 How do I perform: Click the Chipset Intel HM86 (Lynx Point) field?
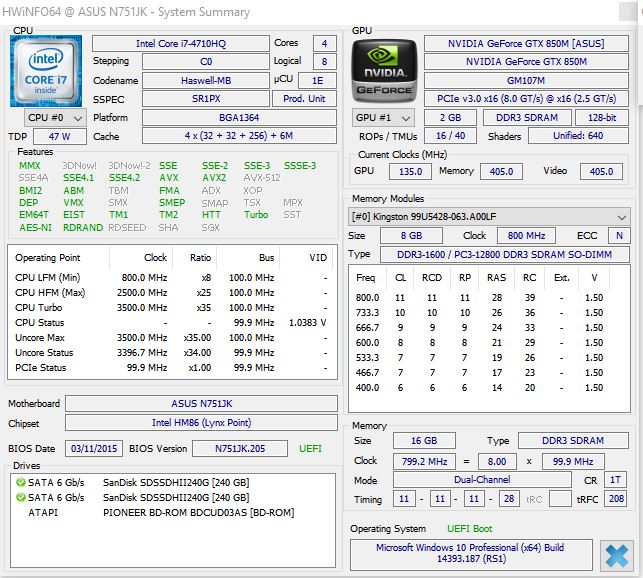click(201, 423)
